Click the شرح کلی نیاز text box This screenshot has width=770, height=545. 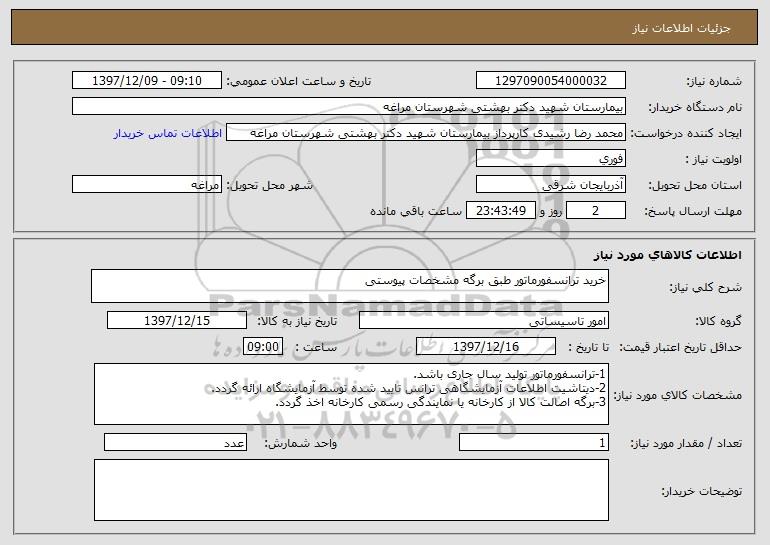point(350,286)
